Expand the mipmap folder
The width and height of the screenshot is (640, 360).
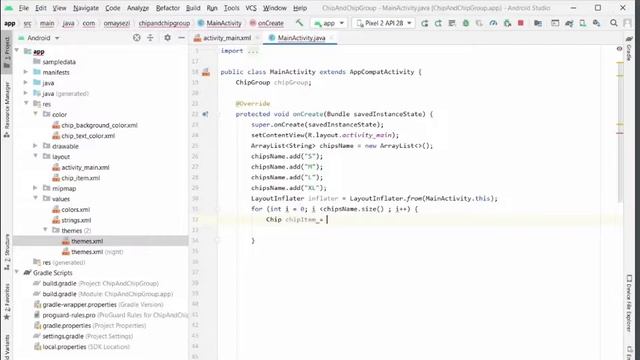(36, 188)
